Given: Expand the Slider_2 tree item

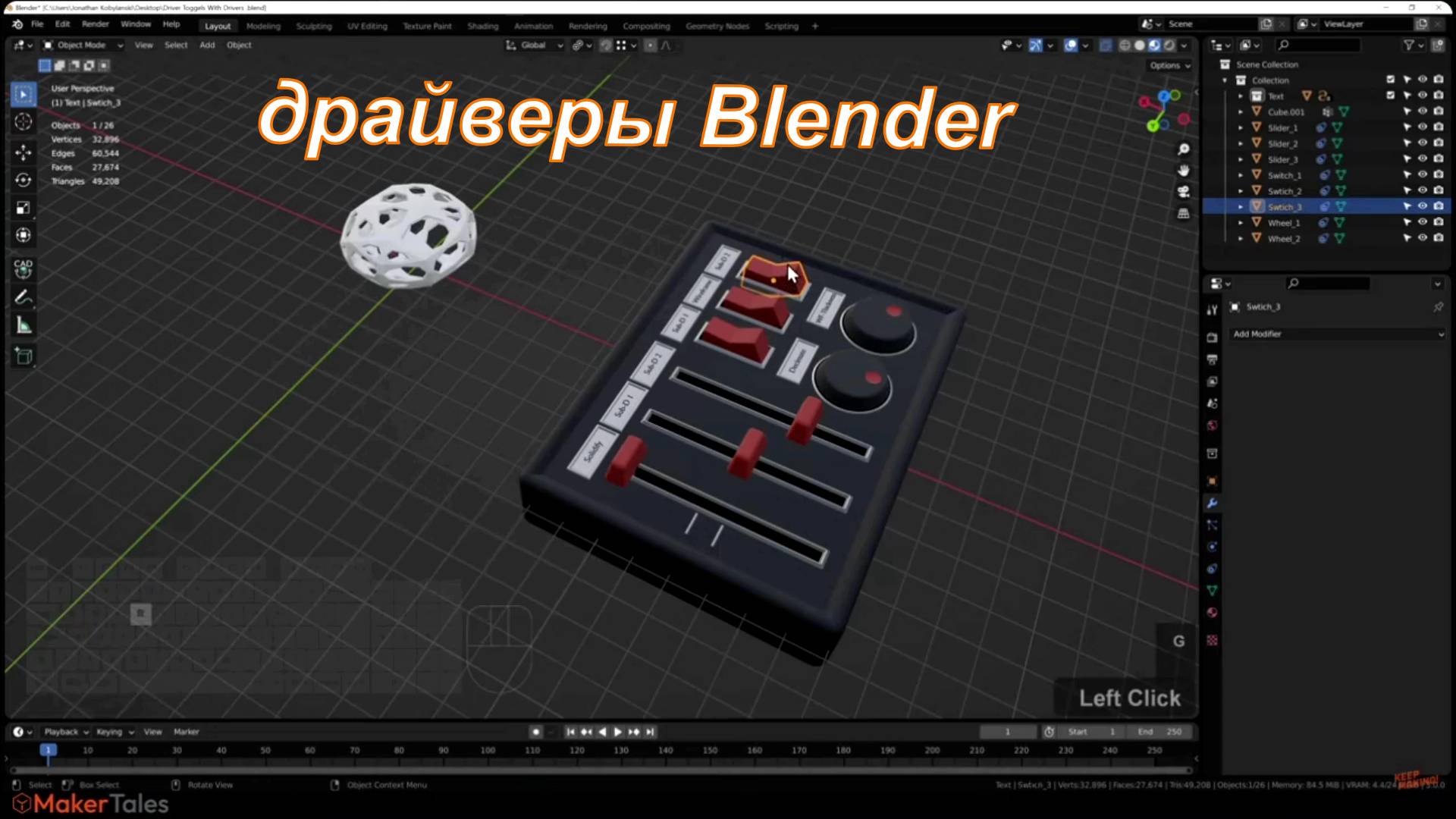Looking at the screenshot, I should click(x=1241, y=143).
